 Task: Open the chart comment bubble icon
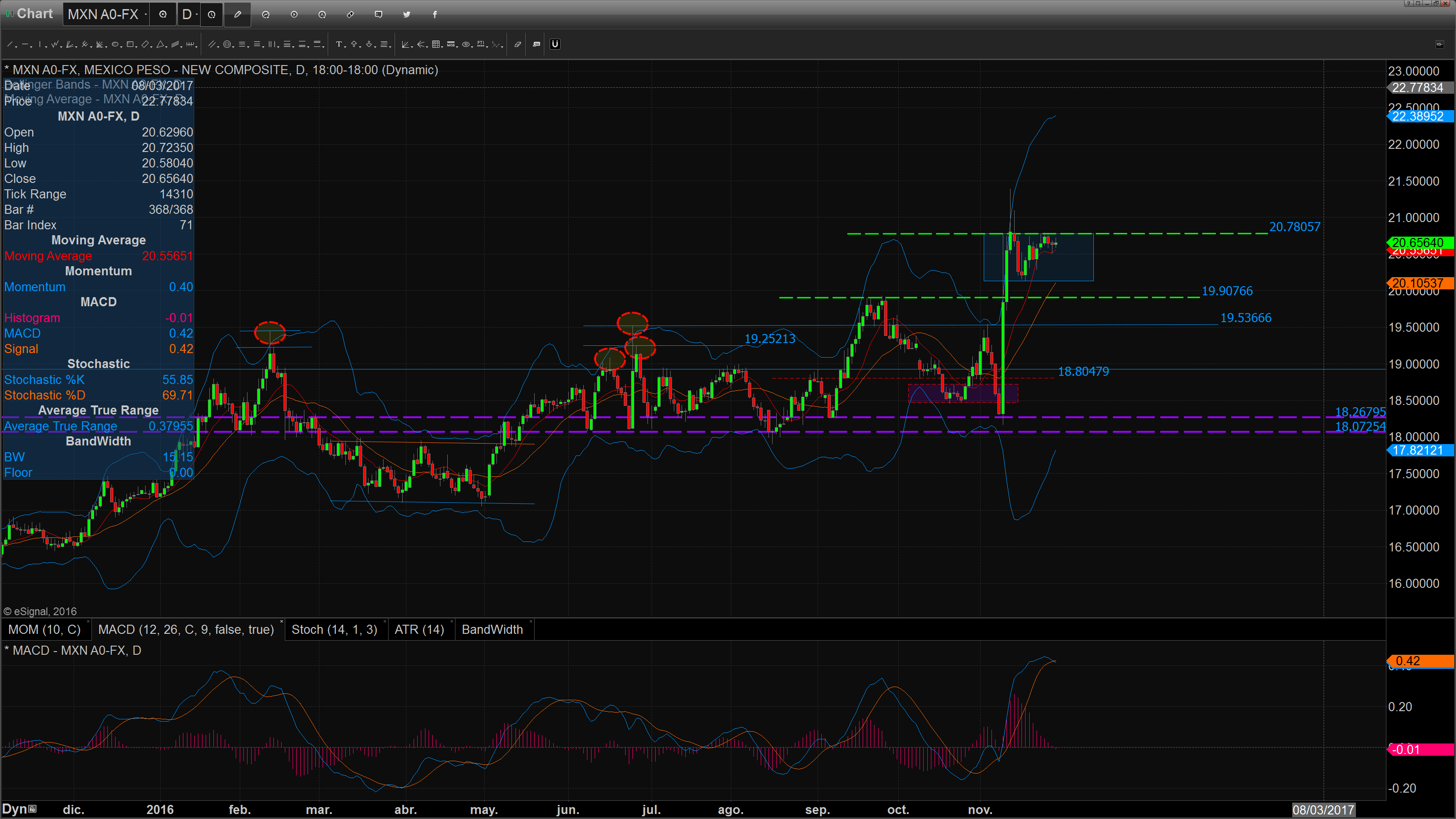tap(379, 14)
